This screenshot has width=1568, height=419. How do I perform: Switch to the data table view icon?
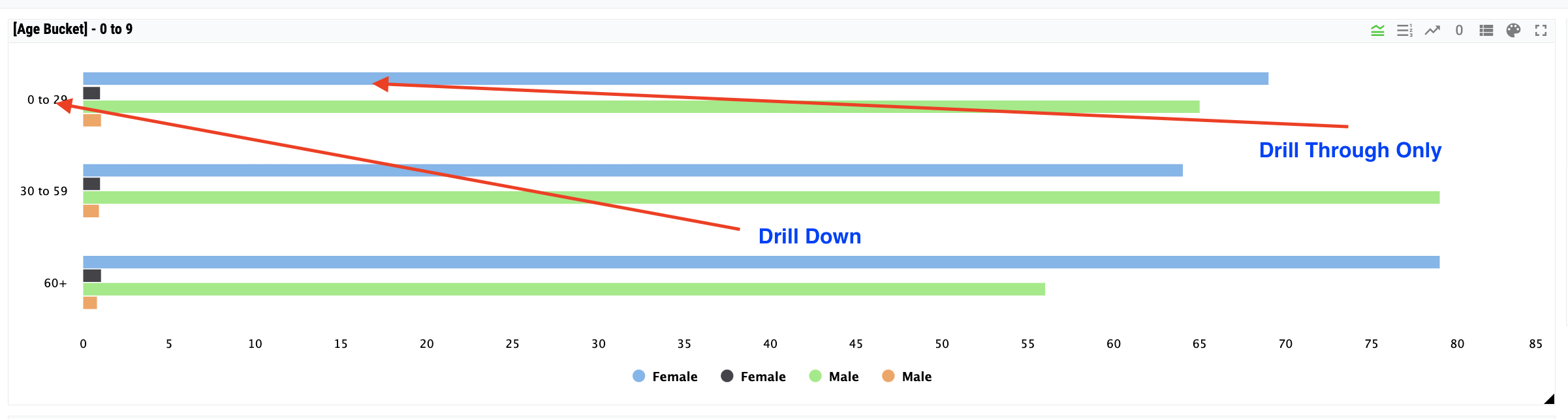pyautogui.click(x=1486, y=30)
